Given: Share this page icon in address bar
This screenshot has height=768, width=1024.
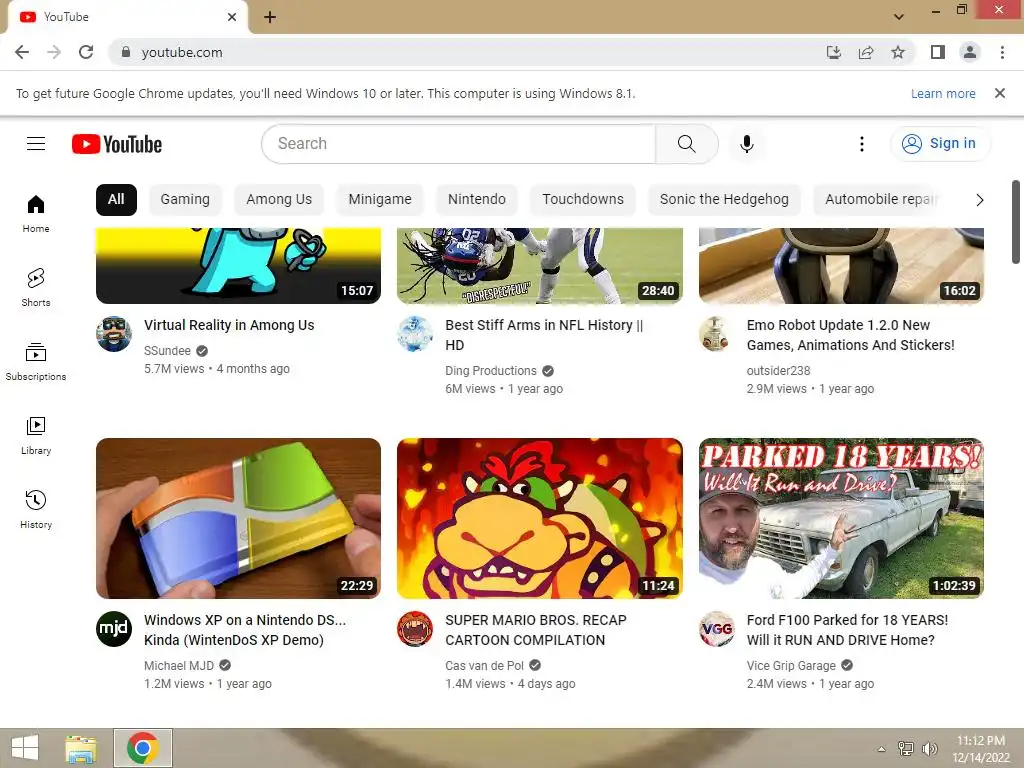Looking at the screenshot, I should (866, 52).
